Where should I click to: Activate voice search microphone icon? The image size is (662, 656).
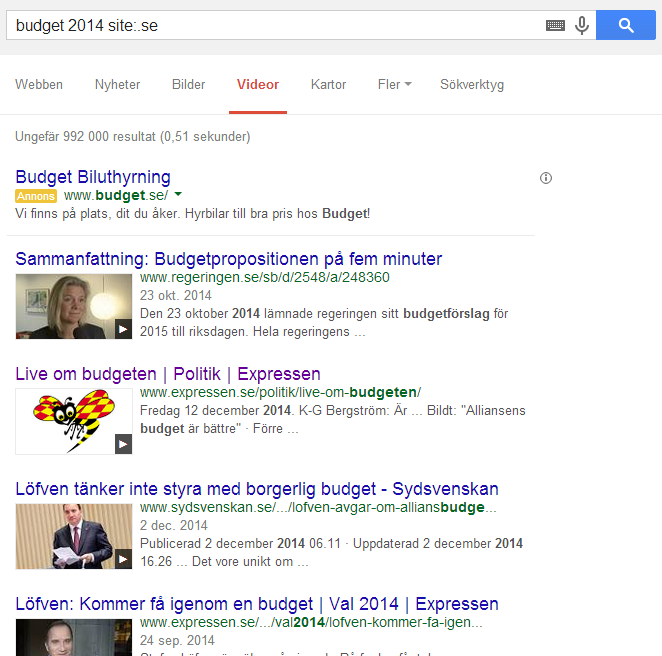point(582,25)
